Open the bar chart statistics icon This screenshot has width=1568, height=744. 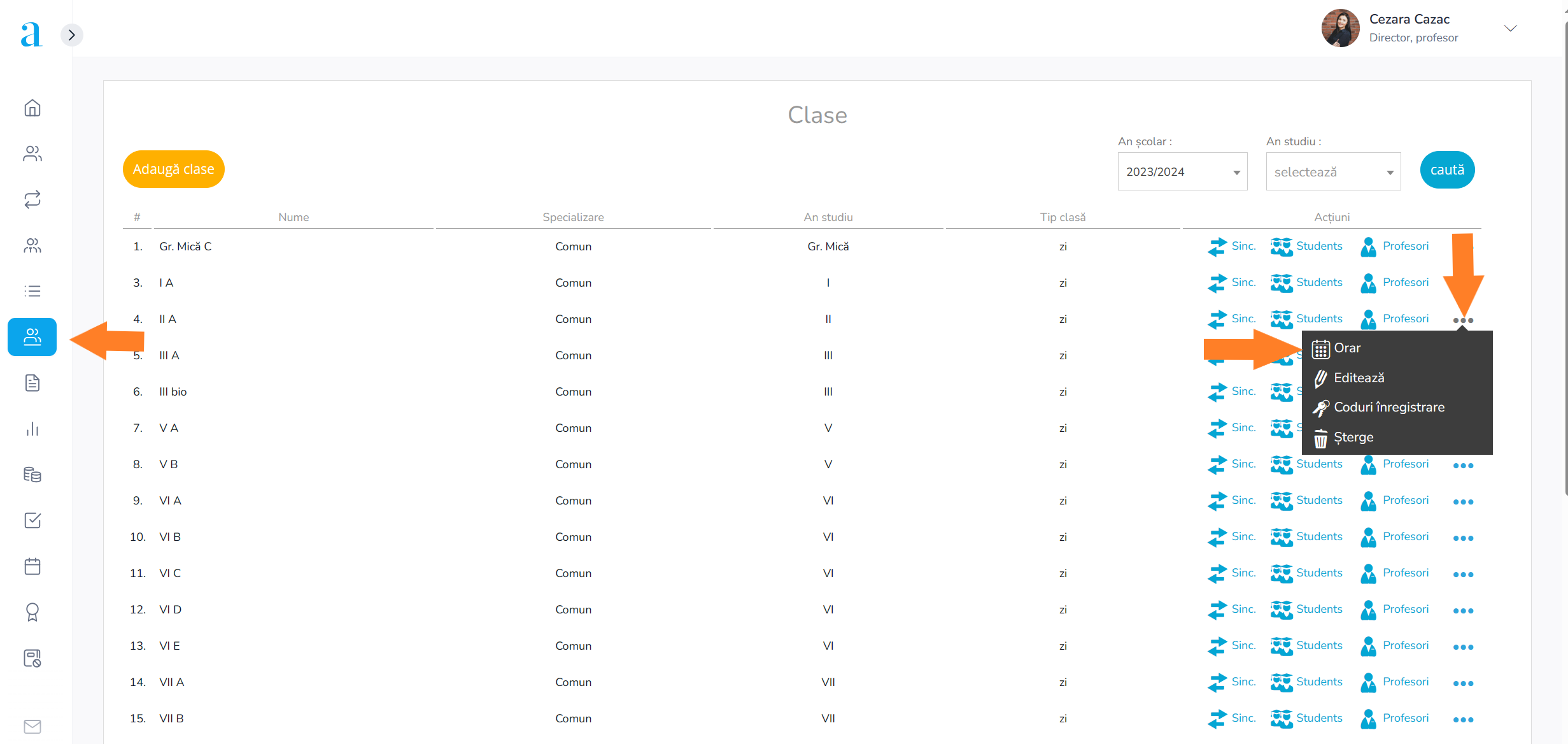[32, 429]
